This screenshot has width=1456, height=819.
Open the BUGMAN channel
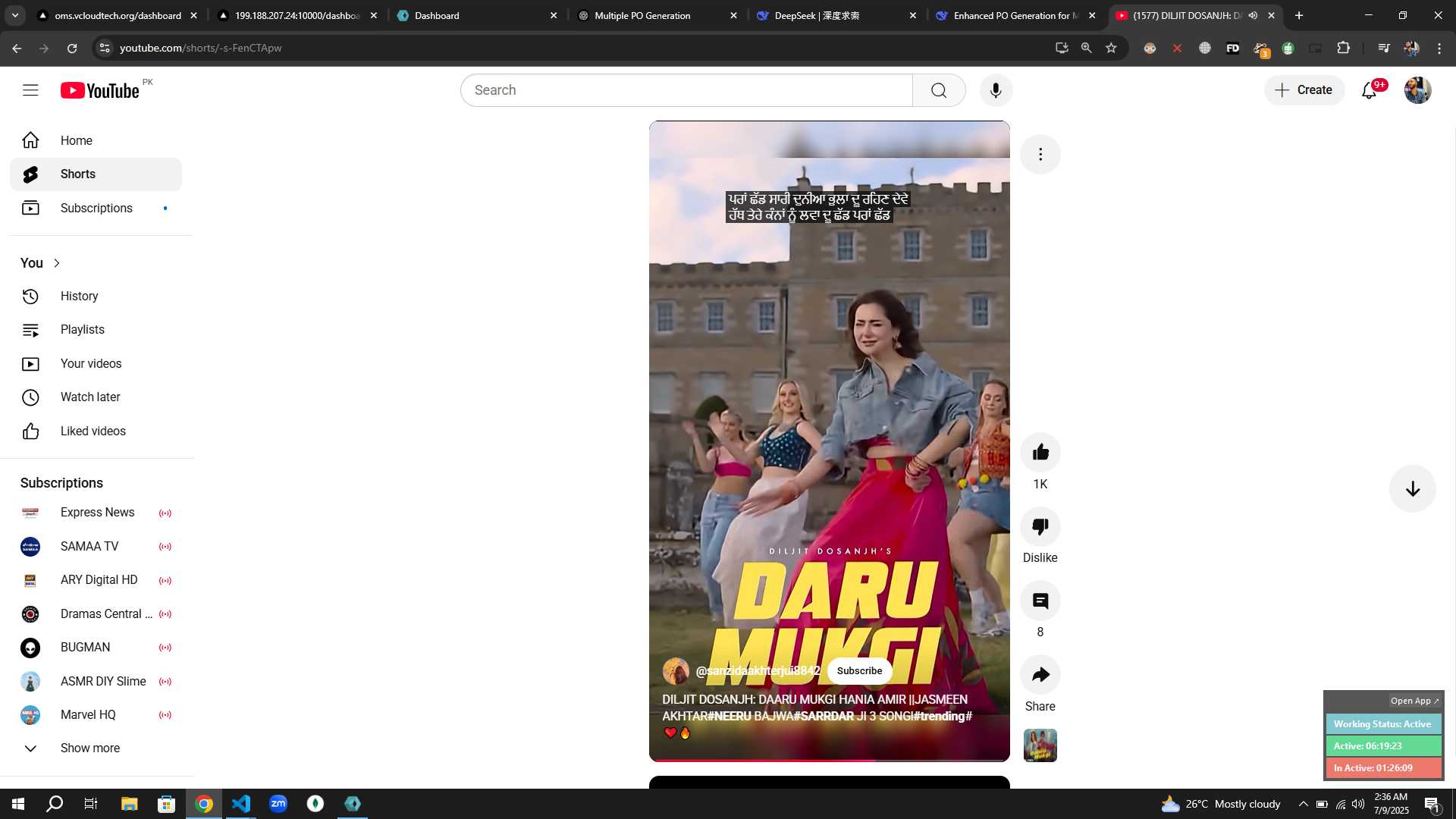pyautogui.click(x=96, y=648)
